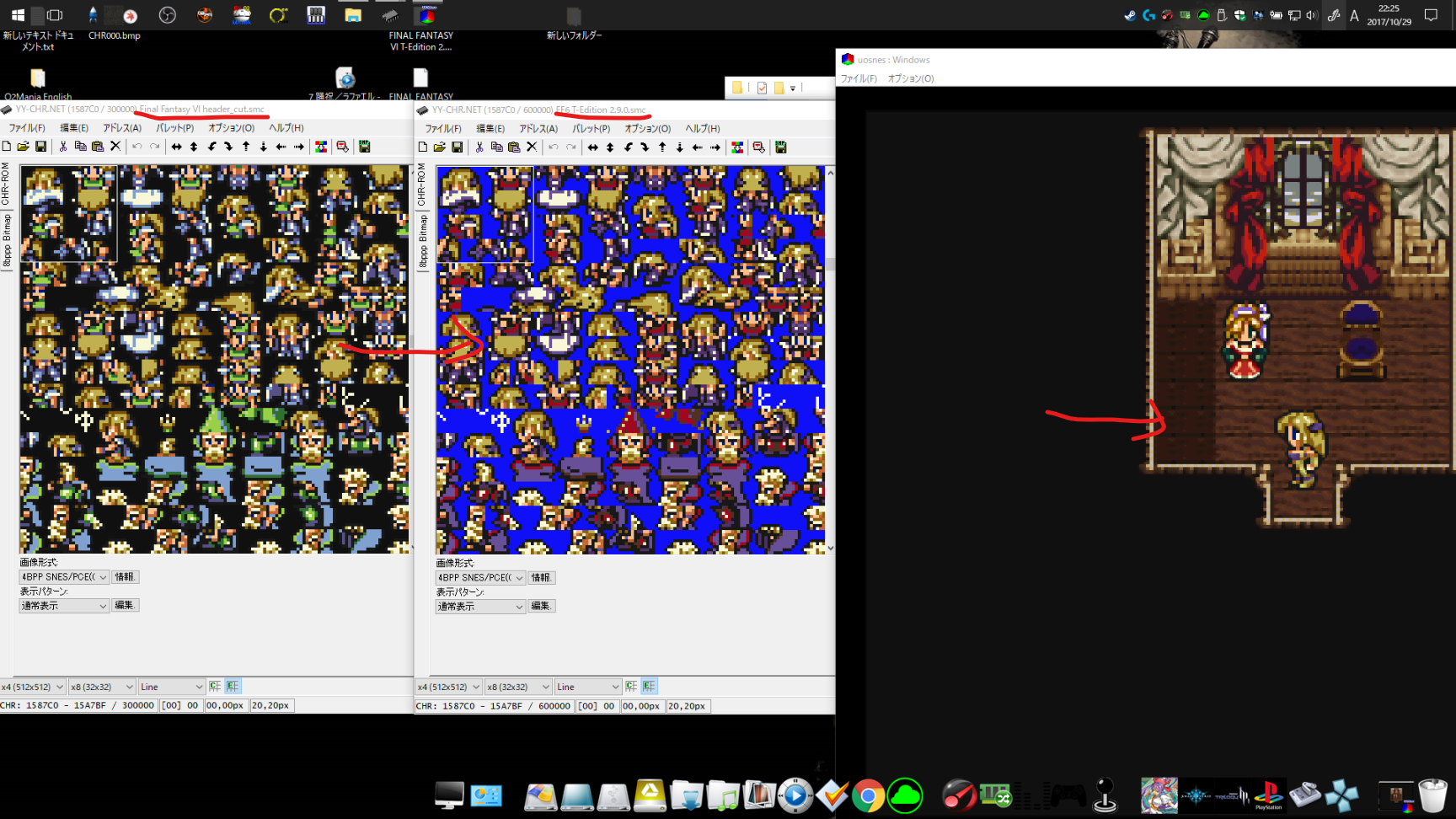Image resolution: width=1456 pixels, height=819 pixels.
Task: Click 情報 button in T-Edition window
Action: pyautogui.click(x=541, y=578)
